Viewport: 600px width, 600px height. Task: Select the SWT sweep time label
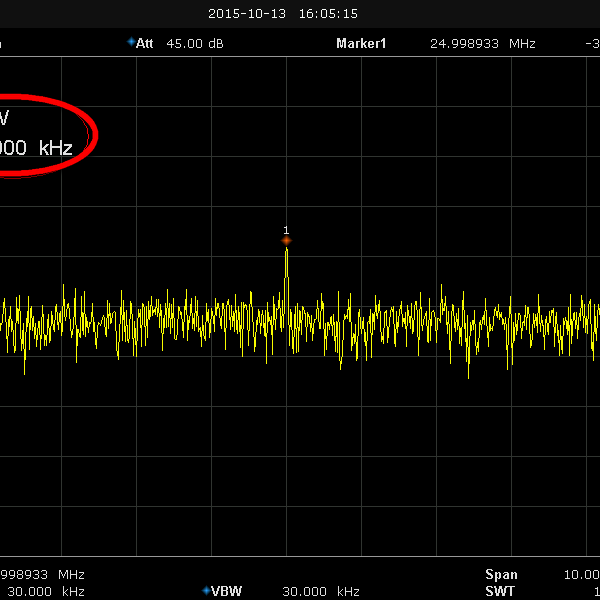500,591
